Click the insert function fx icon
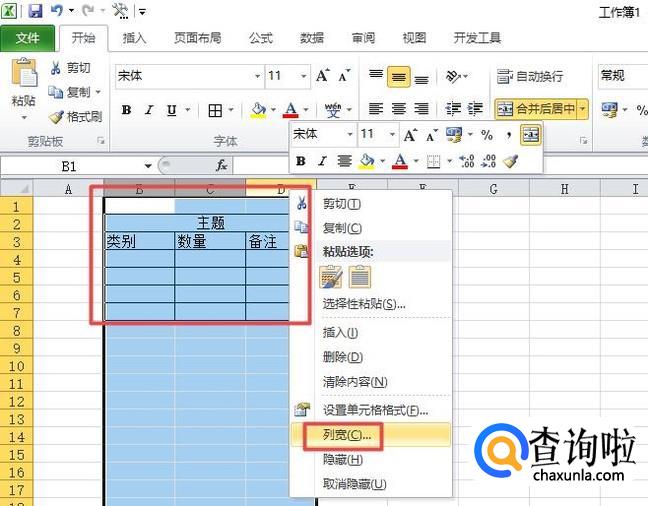648x506 pixels. point(221,165)
